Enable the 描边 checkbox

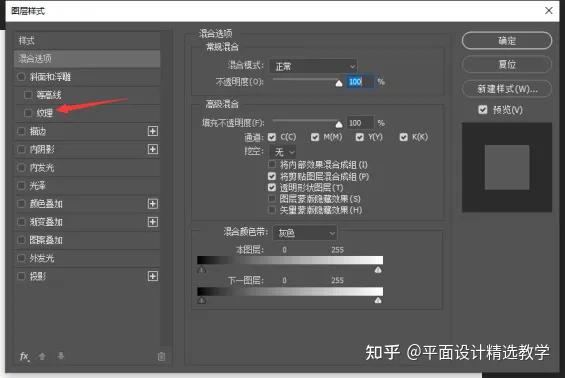[x=21, y=131]
